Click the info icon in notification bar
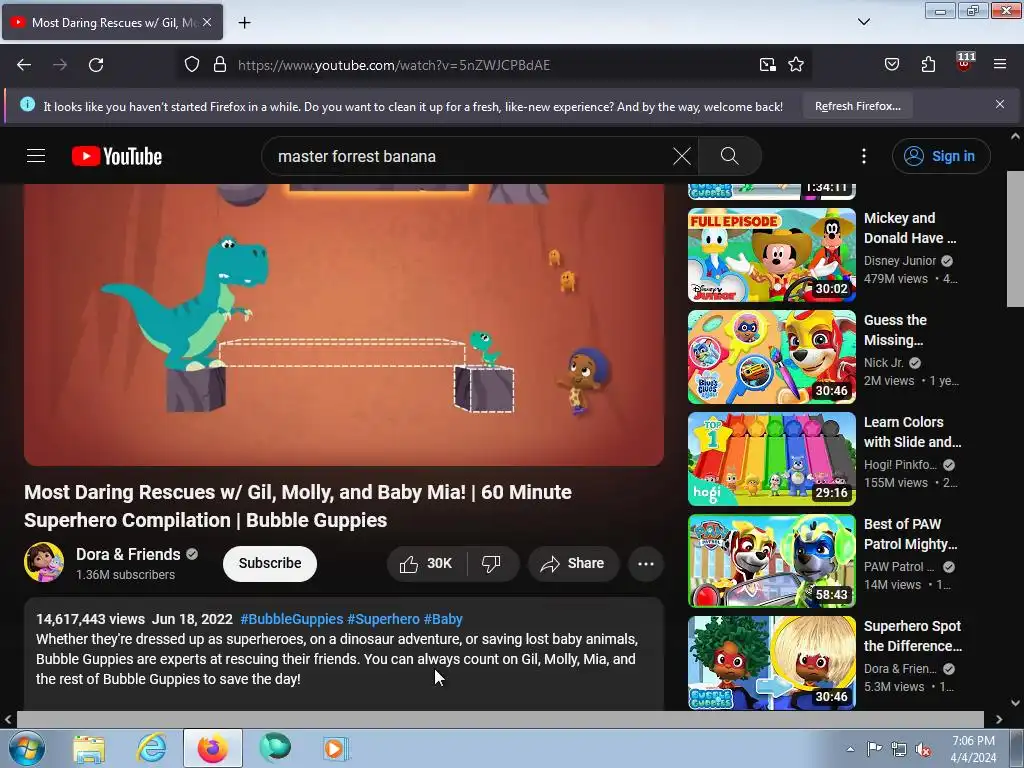1024x768 pixels. point(27,104)
